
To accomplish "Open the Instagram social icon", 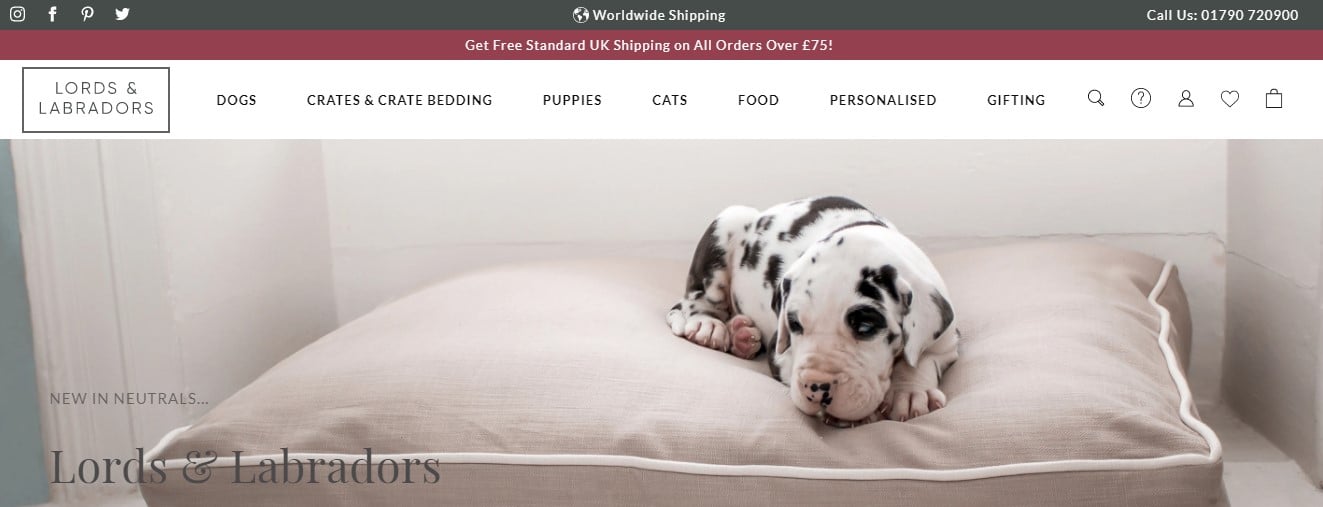I will [17, 14].
